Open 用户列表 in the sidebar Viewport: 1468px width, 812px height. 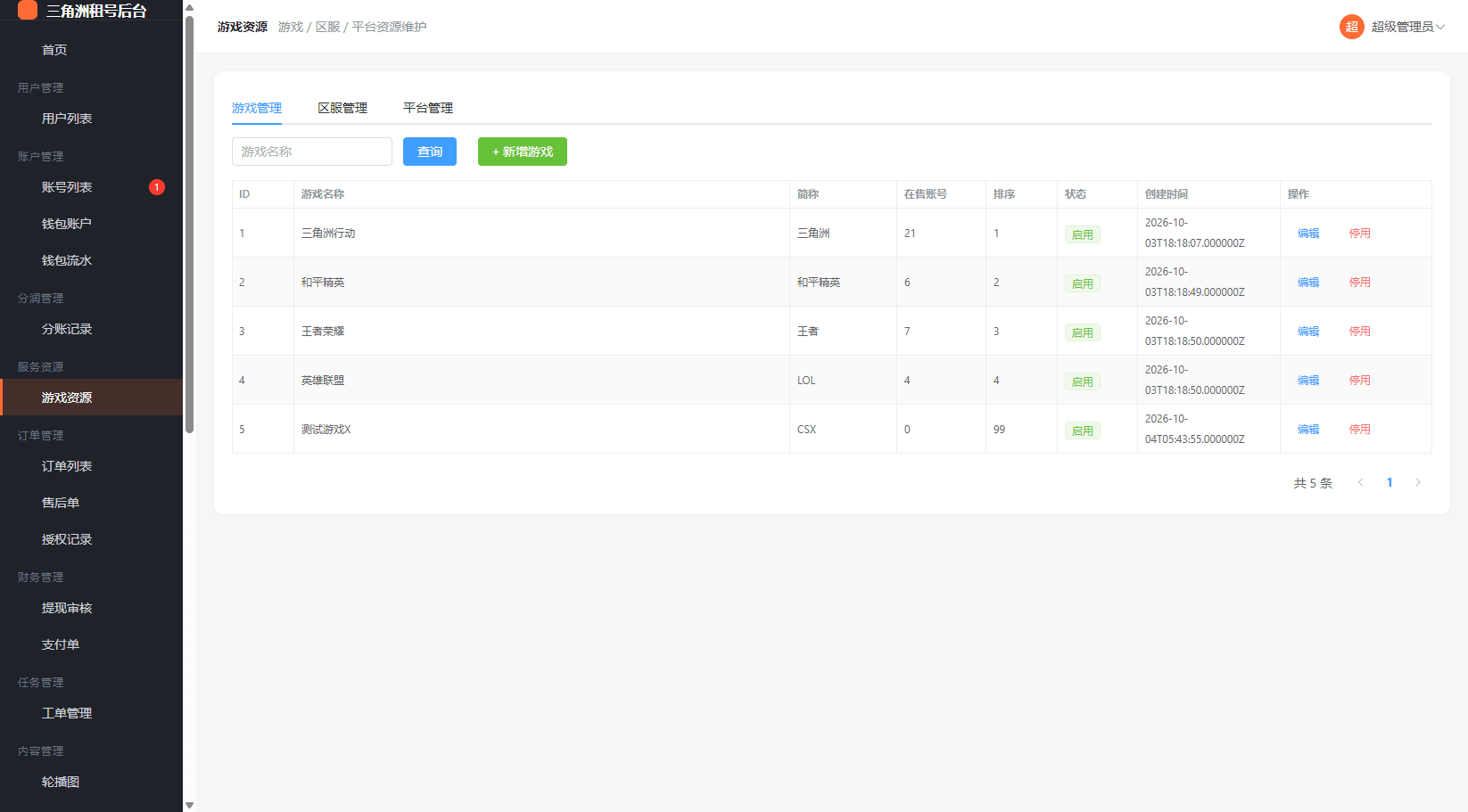[91, 119]
